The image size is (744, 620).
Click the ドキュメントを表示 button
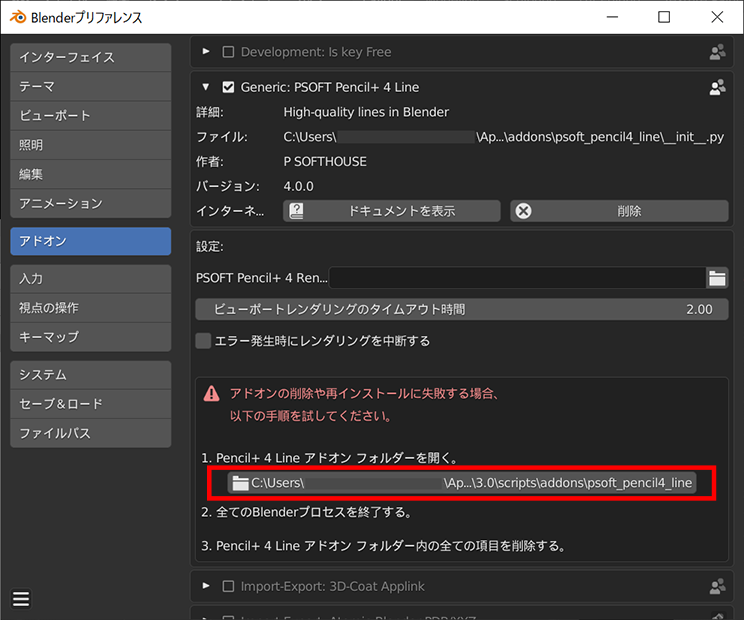click(x=392, y=211)
